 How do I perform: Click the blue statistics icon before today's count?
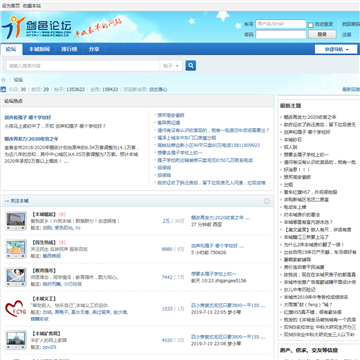[3, 89]
